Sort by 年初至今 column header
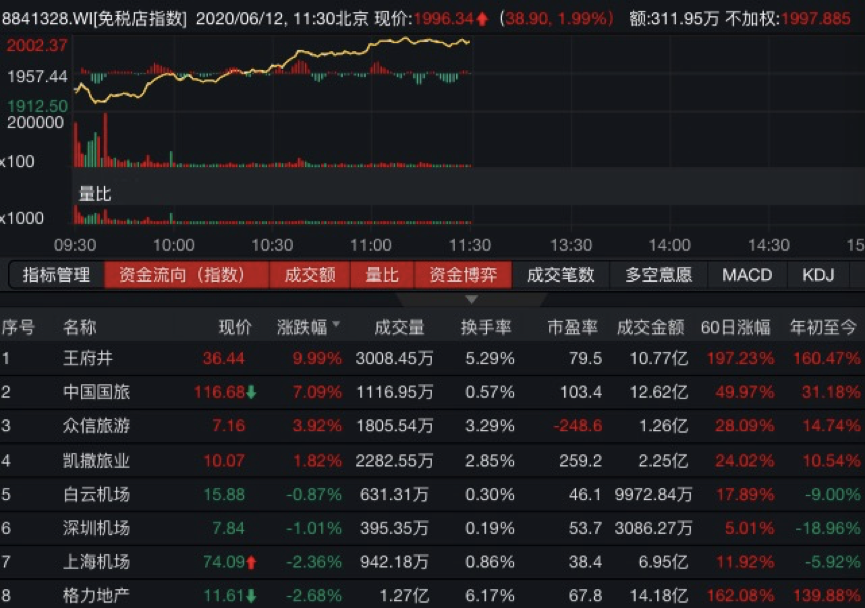The height and width of the screenshot is (608, 865). coord(823,327)
